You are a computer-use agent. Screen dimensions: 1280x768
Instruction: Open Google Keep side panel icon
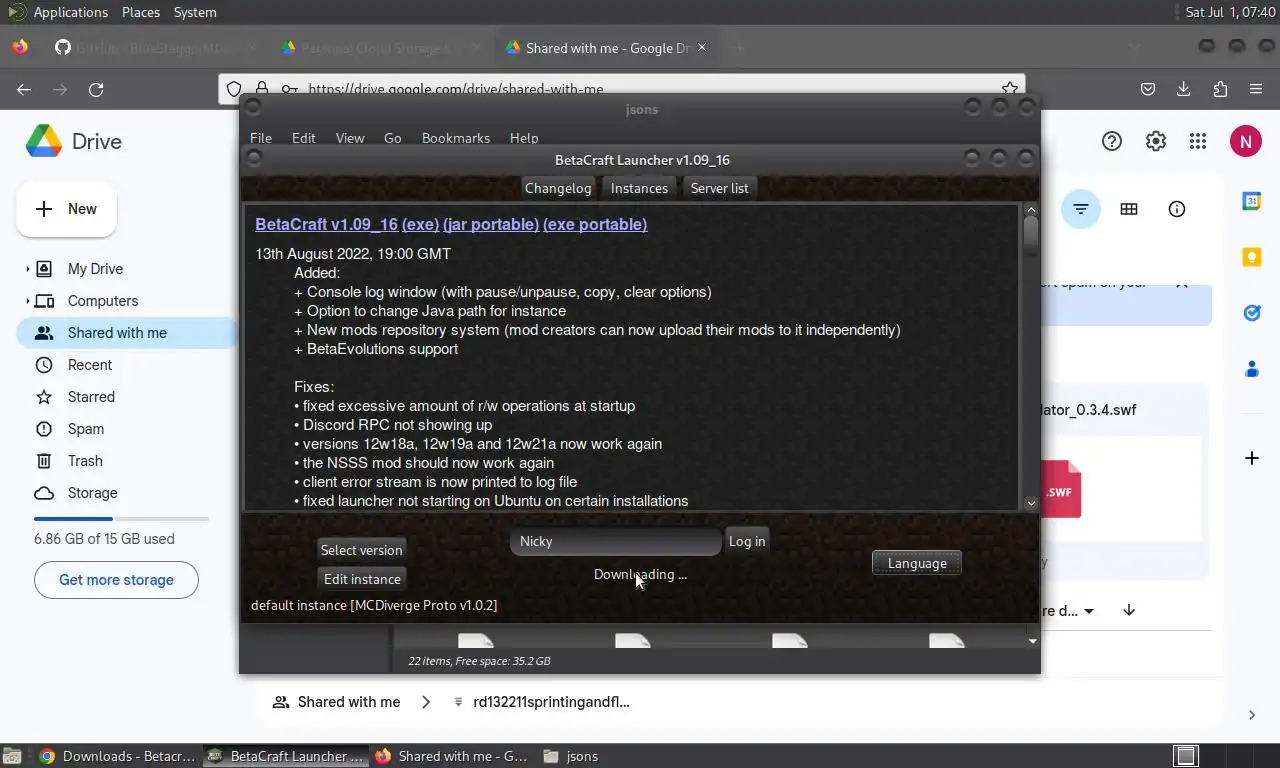pos(1252,257)
